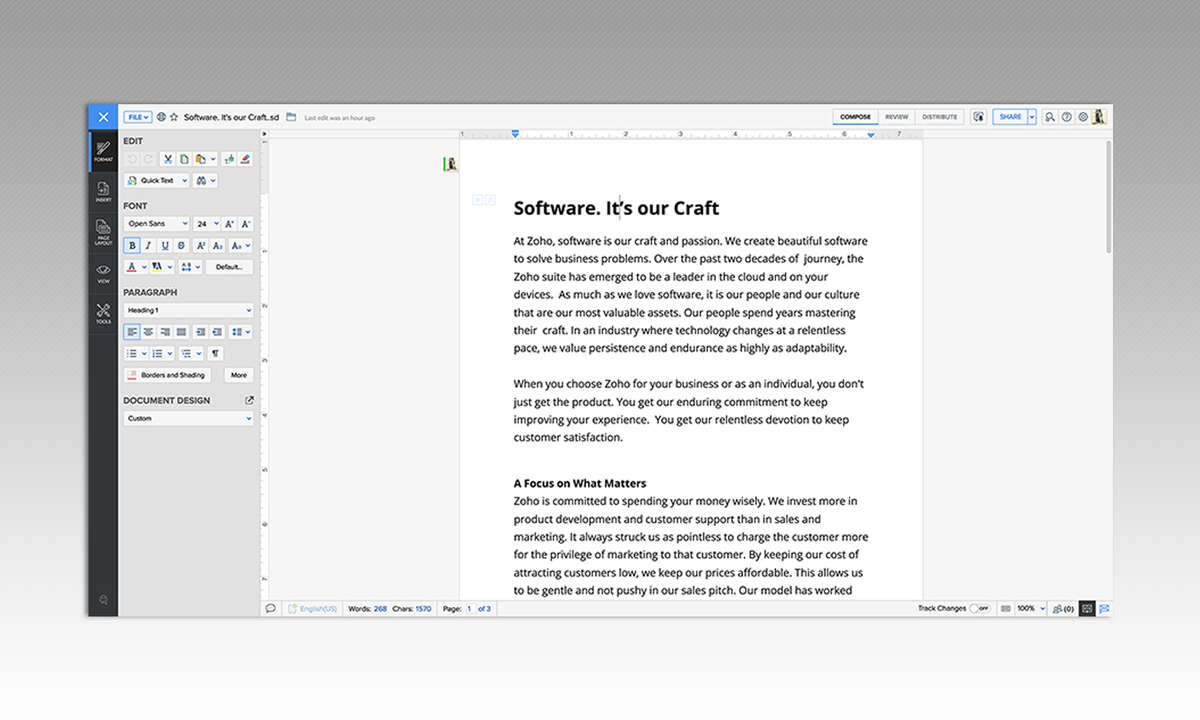Viewport: 1200px width, 720px height.
Task: Open the character spacing dropdown
Action: 190,267
